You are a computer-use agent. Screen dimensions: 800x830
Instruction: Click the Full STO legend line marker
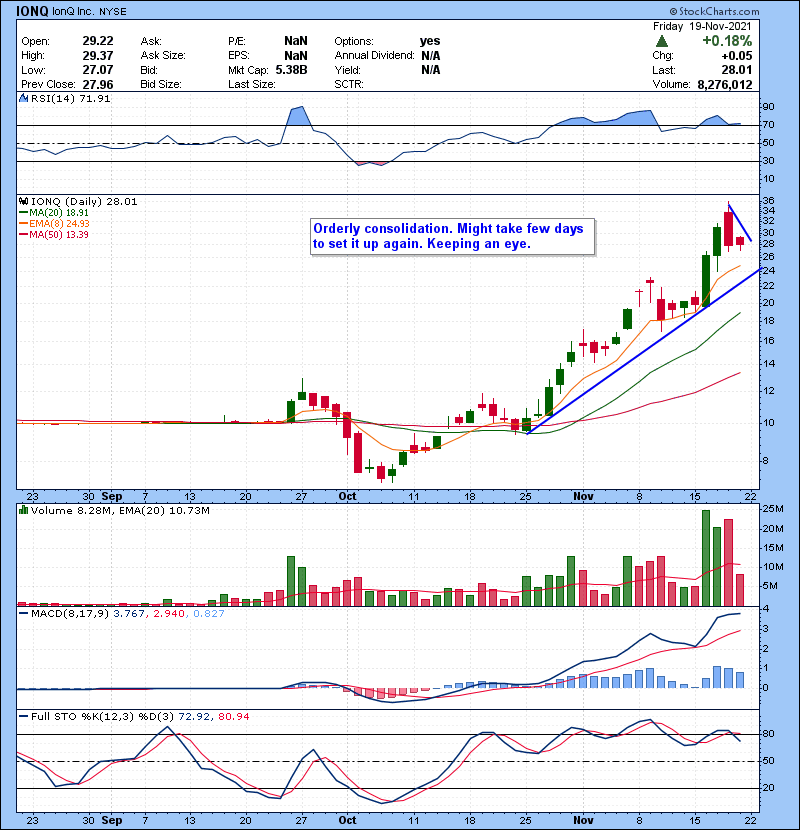(x=23, y=717)
